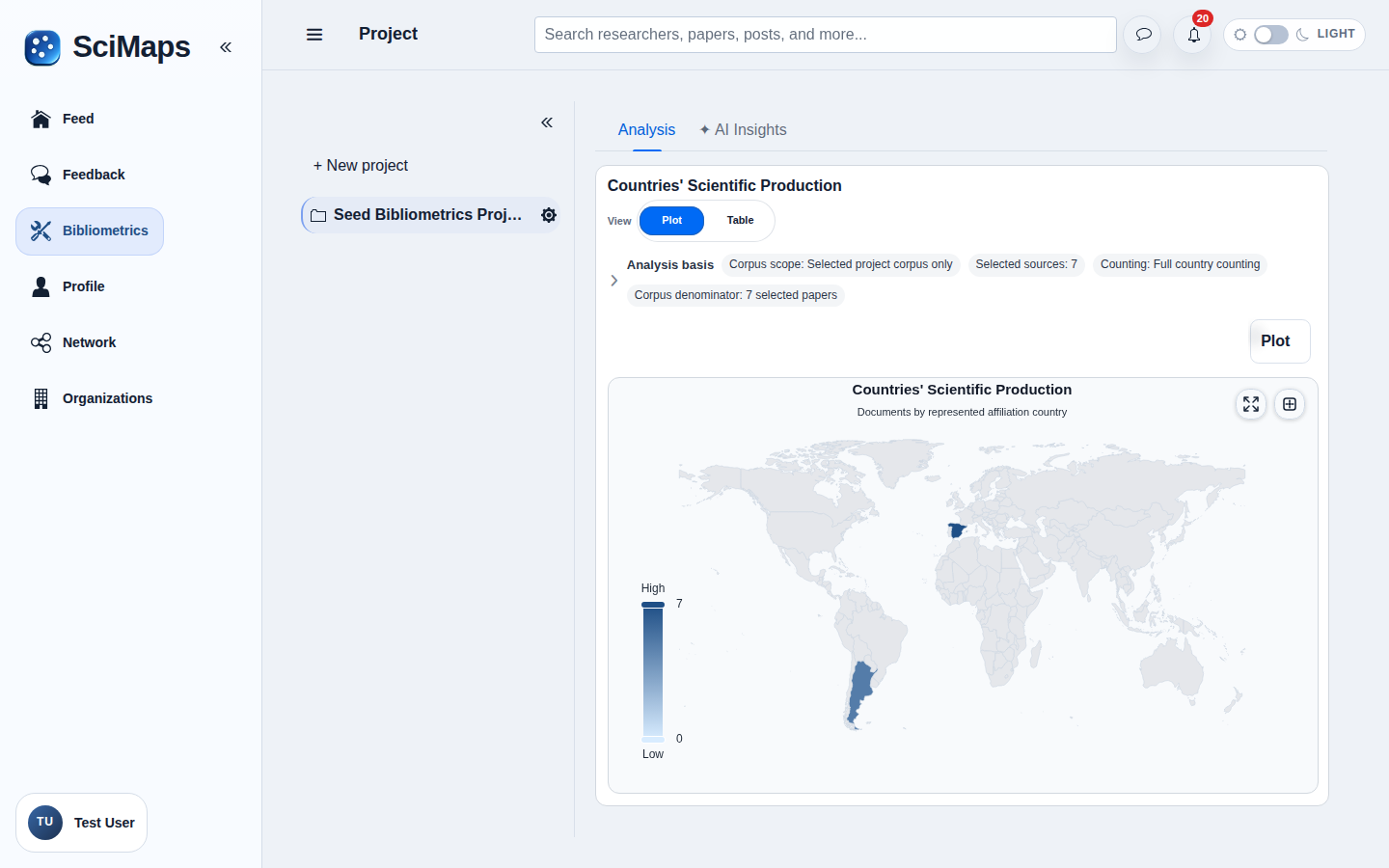Click the folder icon of Seed Bibliometrics project
The height and width of the screenshot is (868, 1389).
(x=318, y=215)
